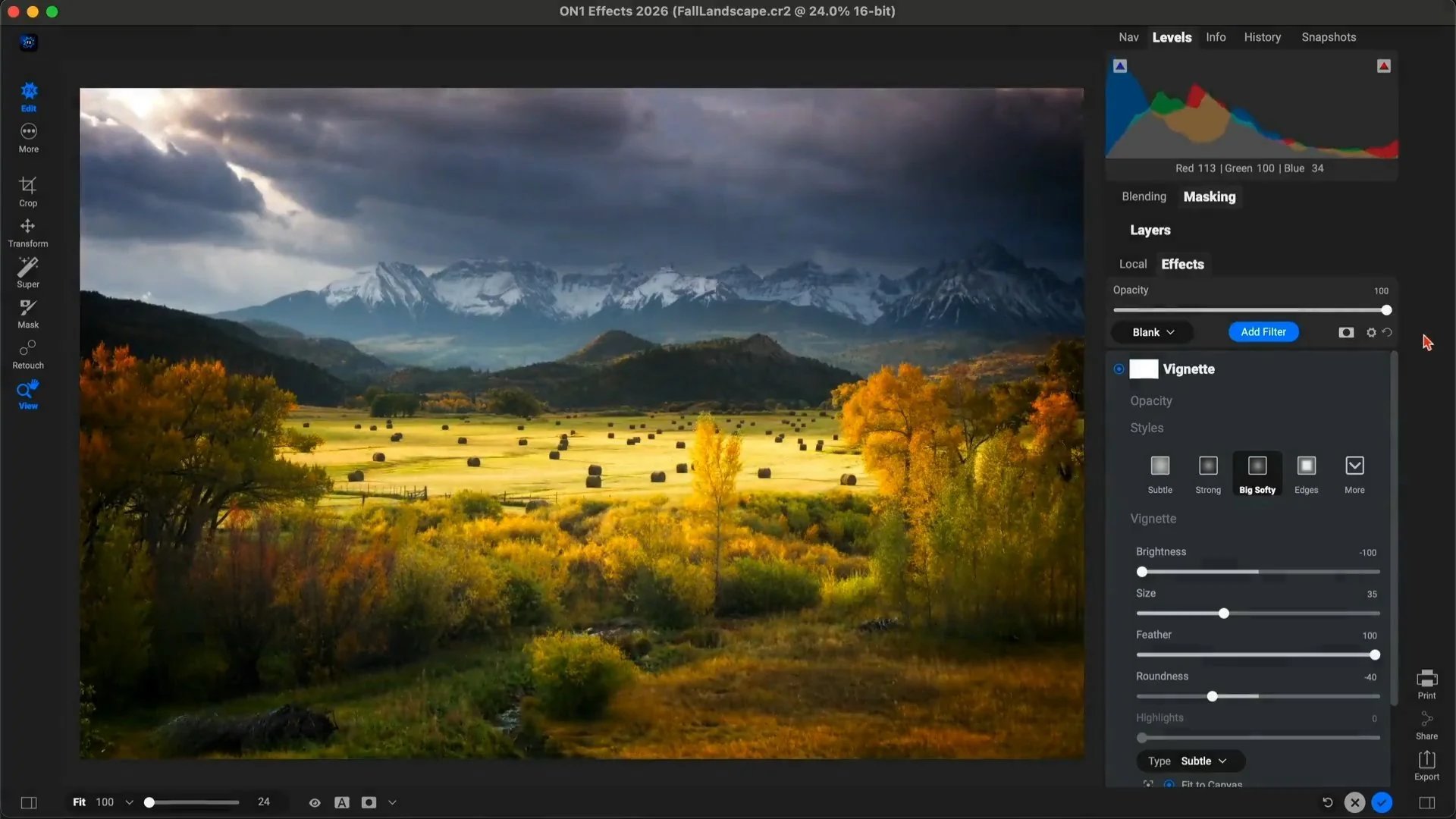The height and width of the screenshot is (819, 1456).
Task: Switch to the Nav tab
Action: (1128, 37)
